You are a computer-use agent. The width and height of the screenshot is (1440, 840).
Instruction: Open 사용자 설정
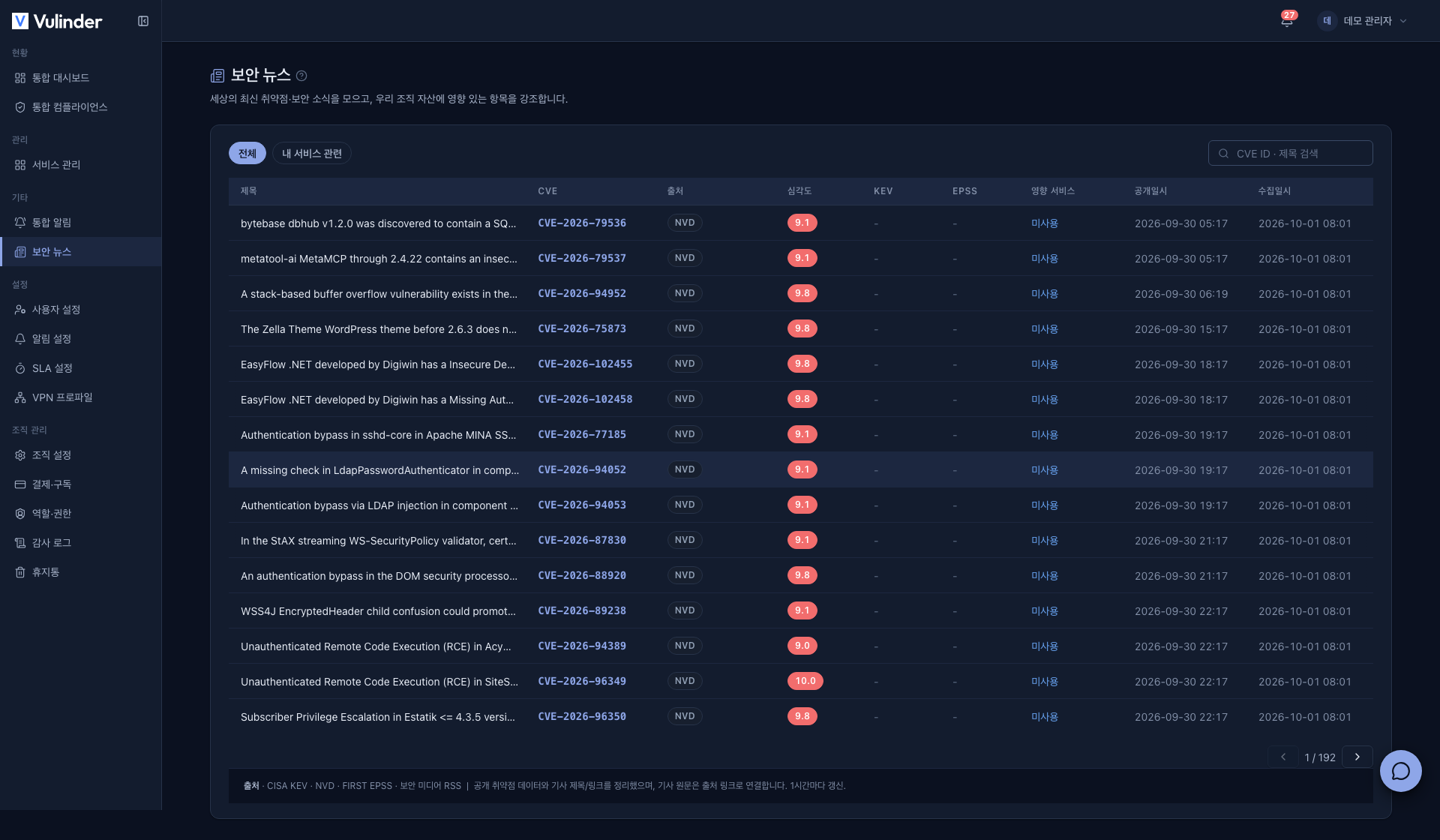(80, 310)
